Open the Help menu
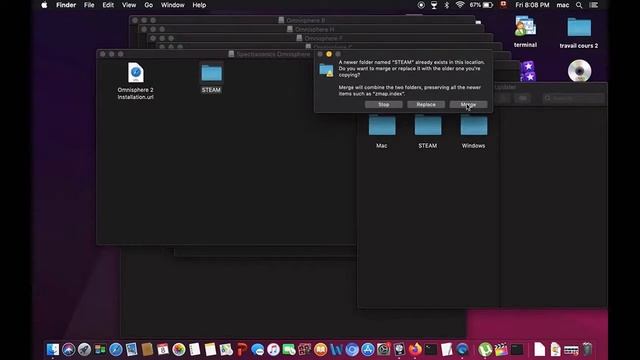Screen dimensions: 640x360 coord(199,5)
